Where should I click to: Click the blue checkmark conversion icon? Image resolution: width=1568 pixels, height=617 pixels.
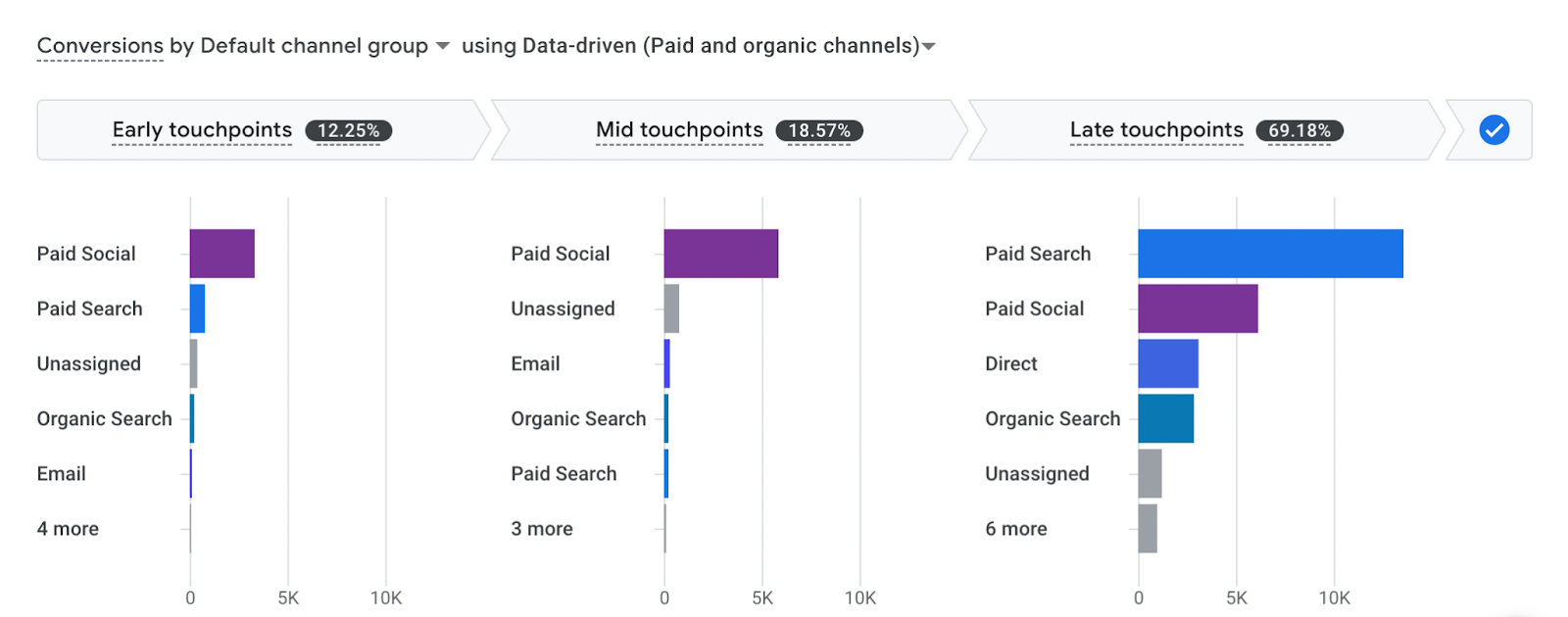1494,130
